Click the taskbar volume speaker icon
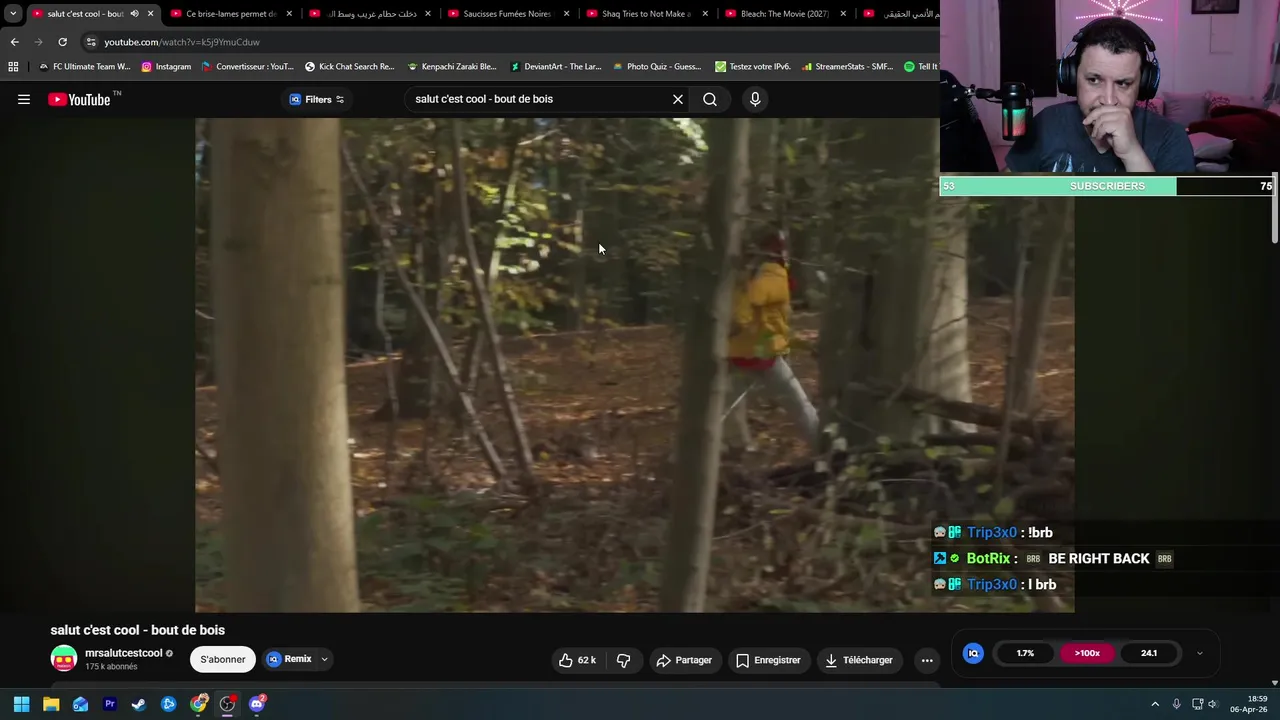This screenshot has width=1280, height=720. click(1212, 704)
